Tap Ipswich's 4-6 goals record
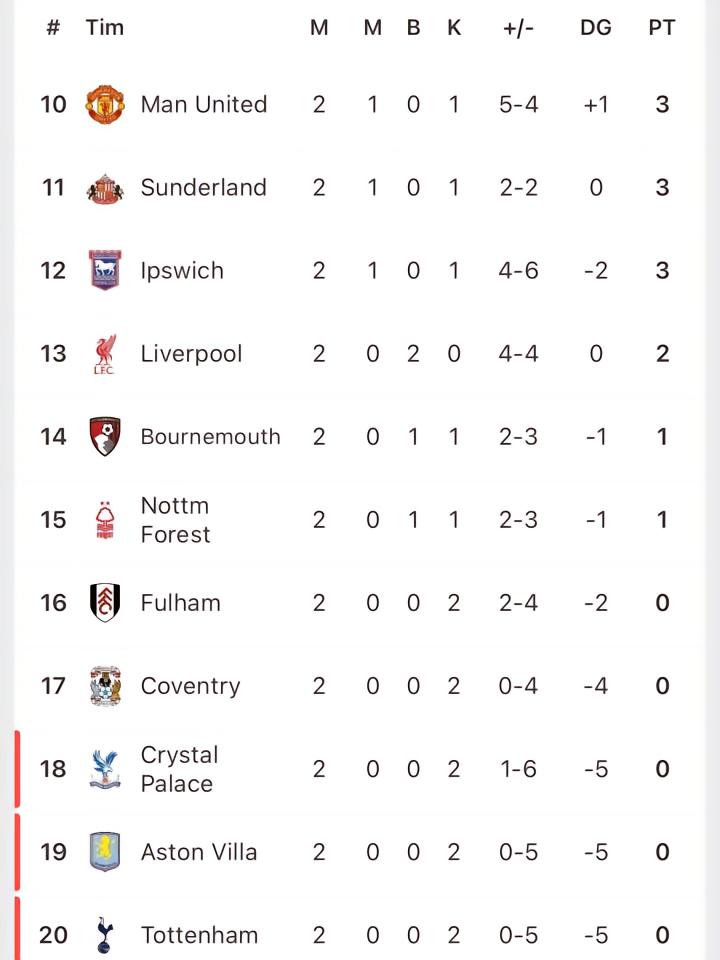Image resolution: width=720 pixels, height=960 pixels. click(x=518, y=271)
